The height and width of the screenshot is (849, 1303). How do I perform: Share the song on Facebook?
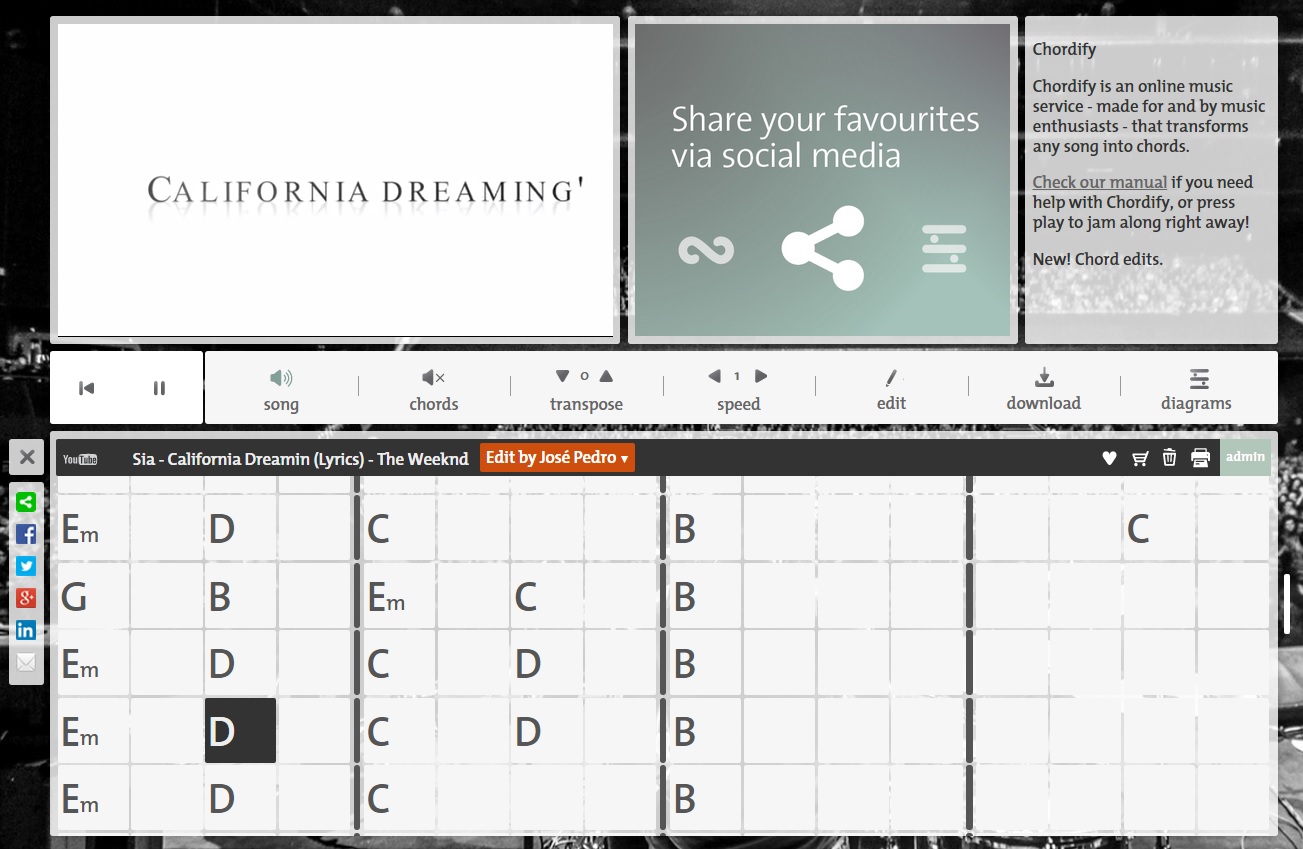tap(26, 534)
